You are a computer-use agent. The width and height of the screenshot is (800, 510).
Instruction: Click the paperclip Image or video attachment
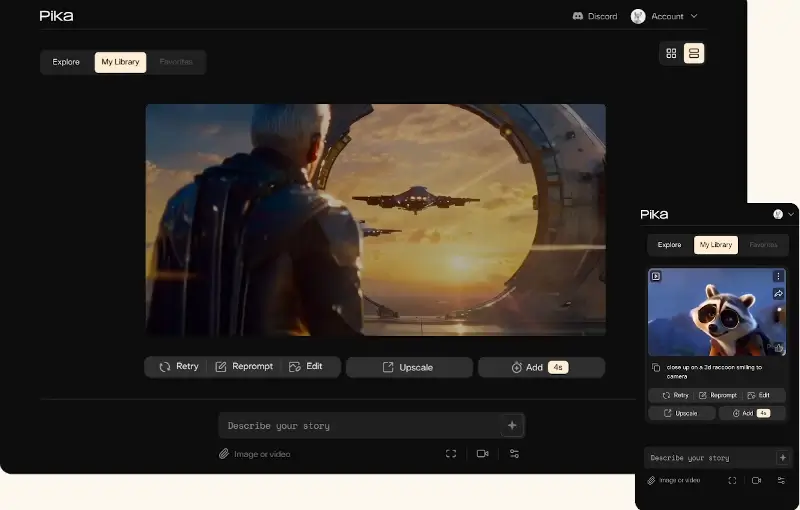point(255,454)
